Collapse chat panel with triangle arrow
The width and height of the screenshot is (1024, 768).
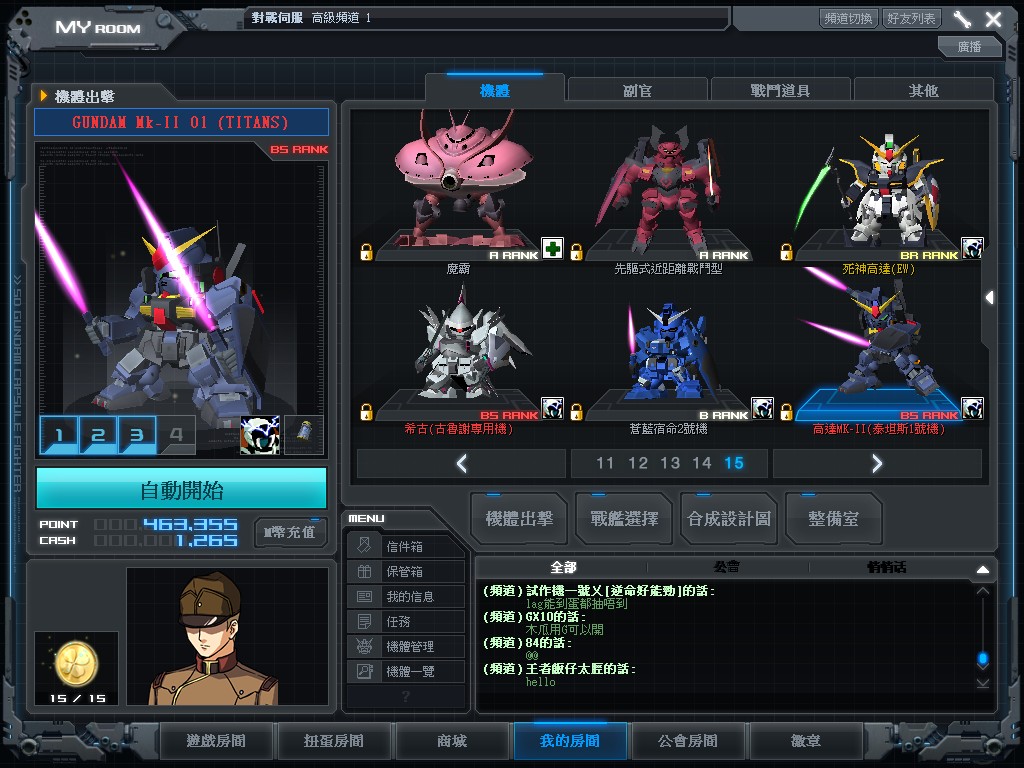tap(983, 569)
